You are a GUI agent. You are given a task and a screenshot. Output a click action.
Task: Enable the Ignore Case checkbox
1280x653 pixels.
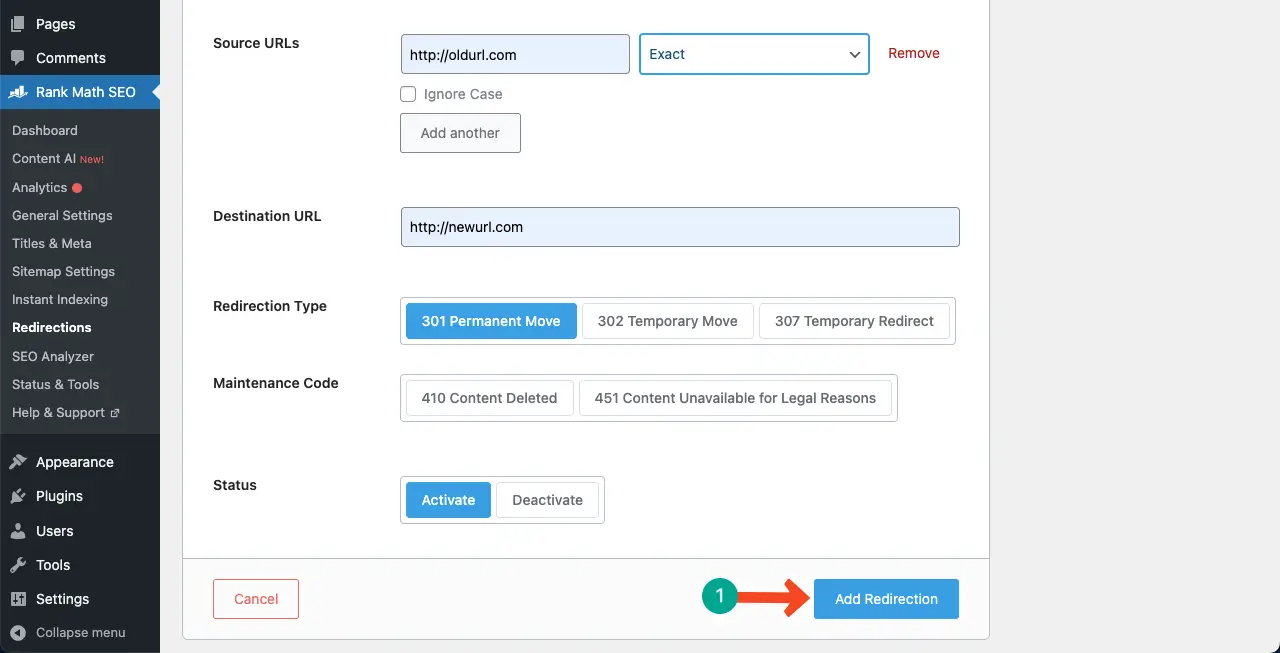pos(408,94)
